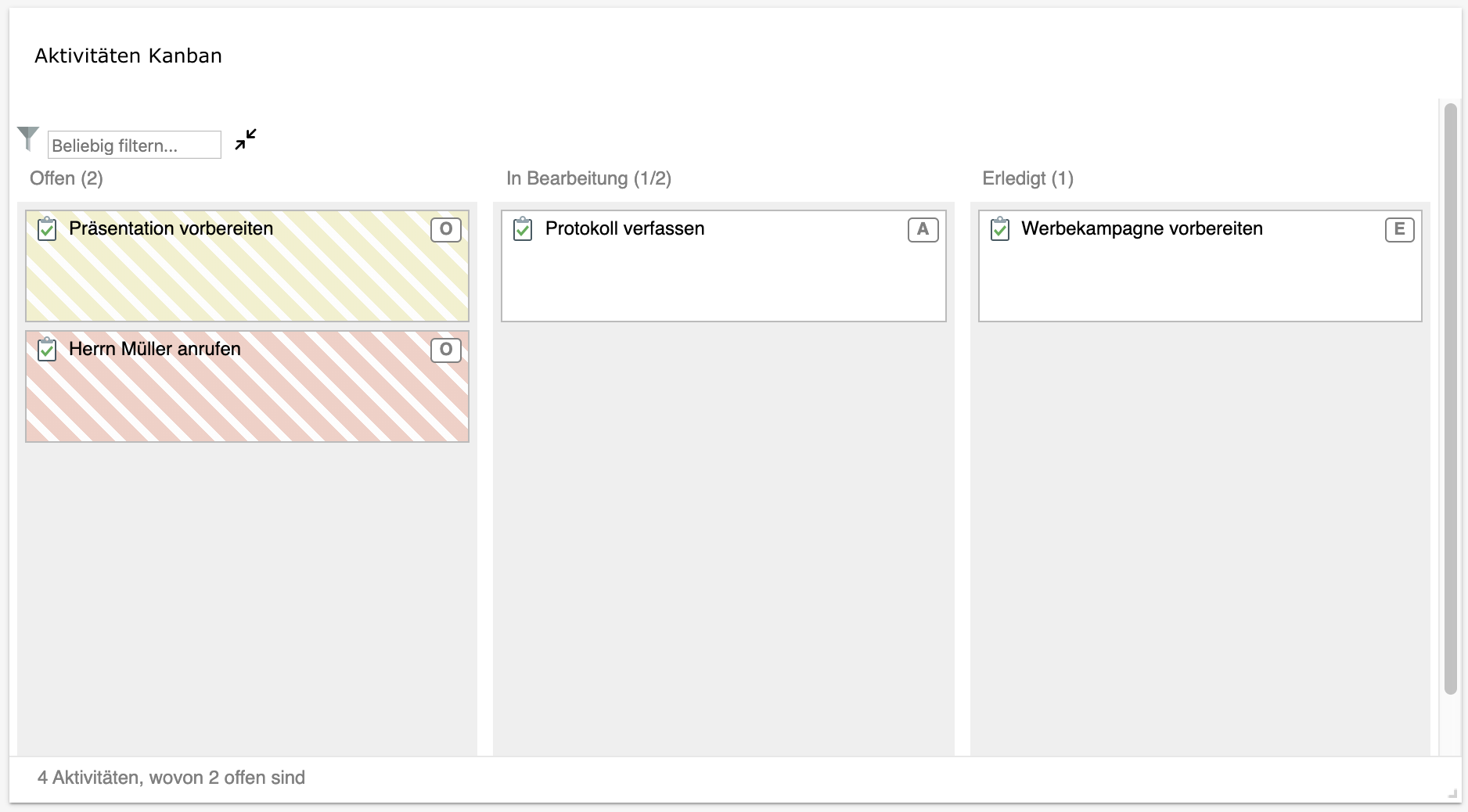
Task: Select the Offen (2) column header
Action: (x=67, y=178)
